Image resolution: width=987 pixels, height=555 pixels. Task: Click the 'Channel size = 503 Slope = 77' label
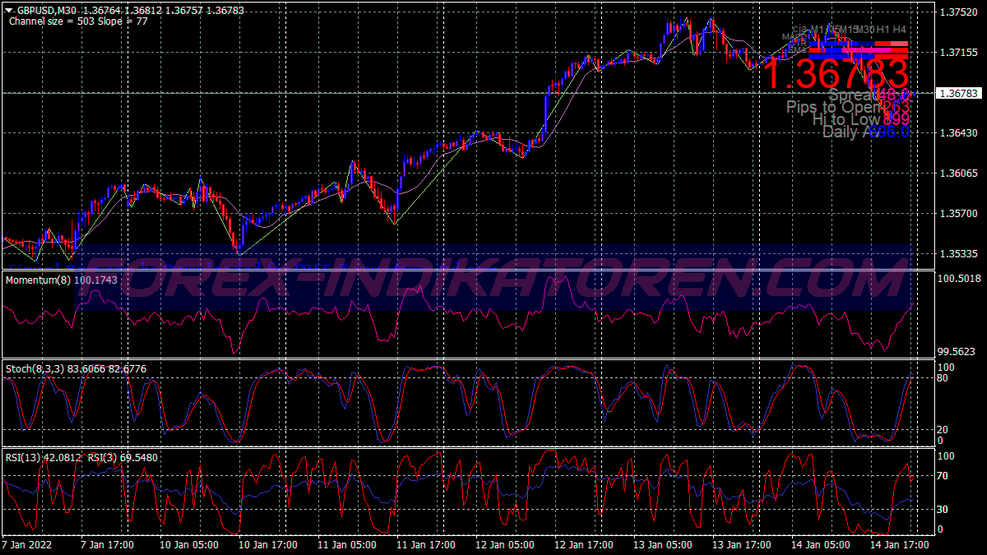click(78, 21)
